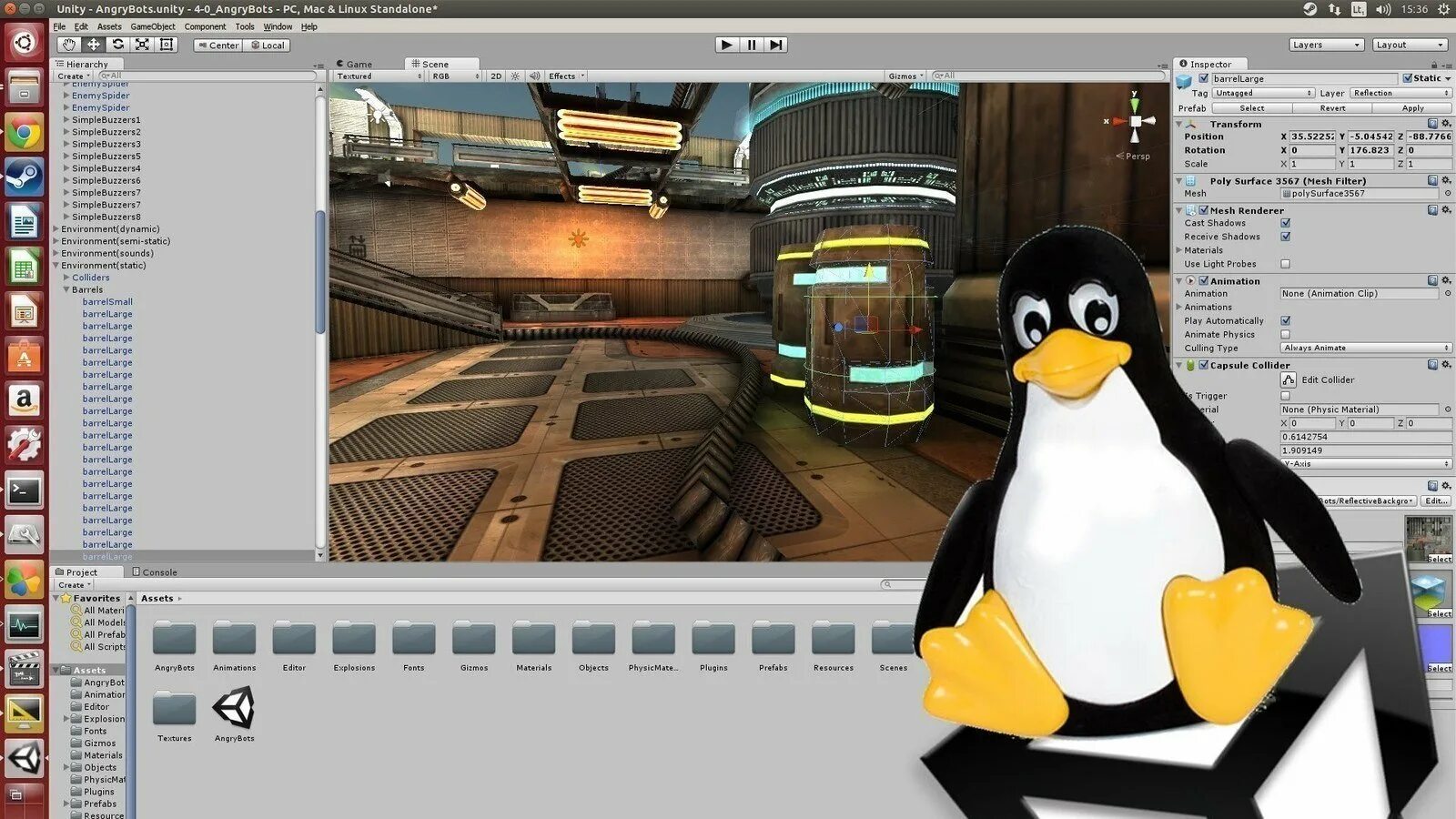
Task: Open the Materials folder in Assets grid
Action: (533, 639)
